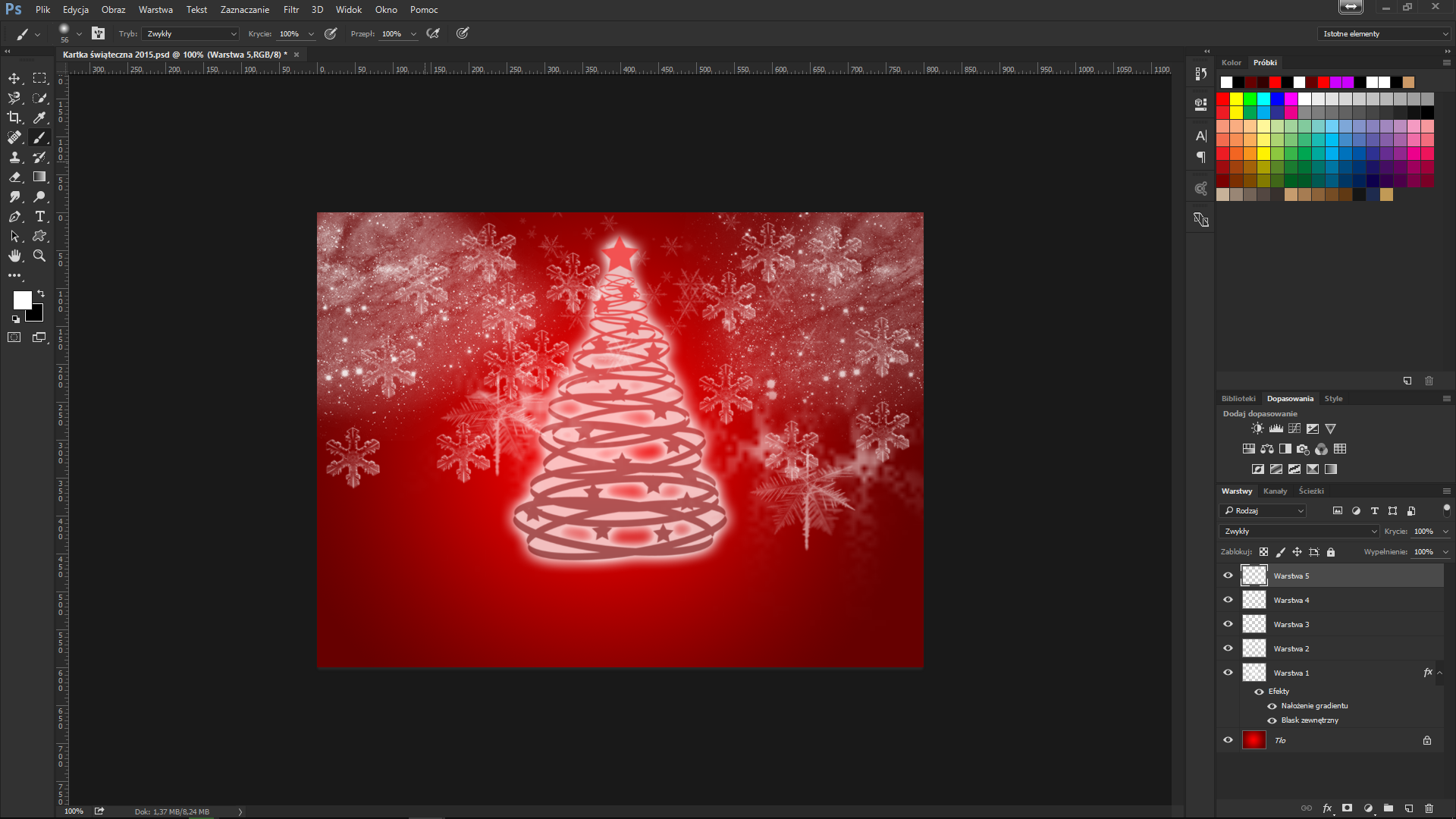Select the Zoom tool
This screenshot has height=819, width=1456.
[x=40, y=256]
